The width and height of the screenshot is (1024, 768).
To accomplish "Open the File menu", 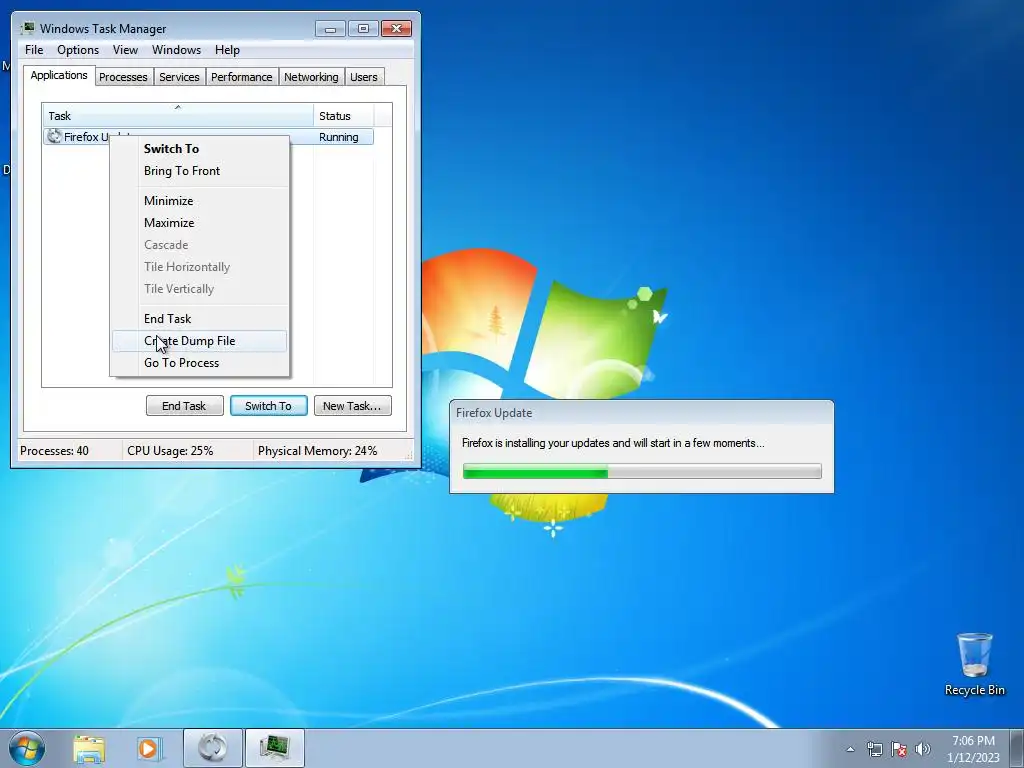I will click(34, 50).
